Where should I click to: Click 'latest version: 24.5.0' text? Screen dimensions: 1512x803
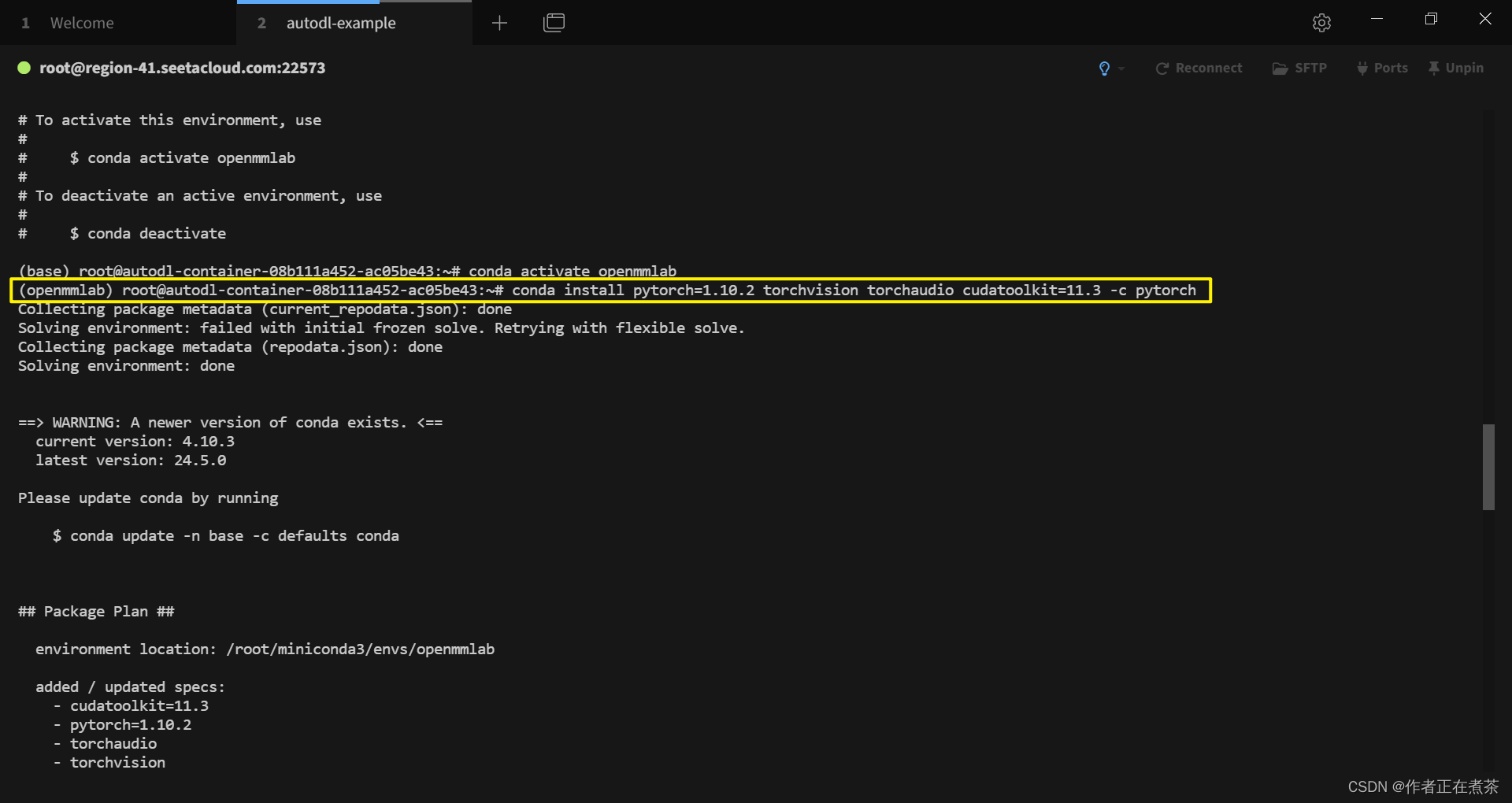131,461
